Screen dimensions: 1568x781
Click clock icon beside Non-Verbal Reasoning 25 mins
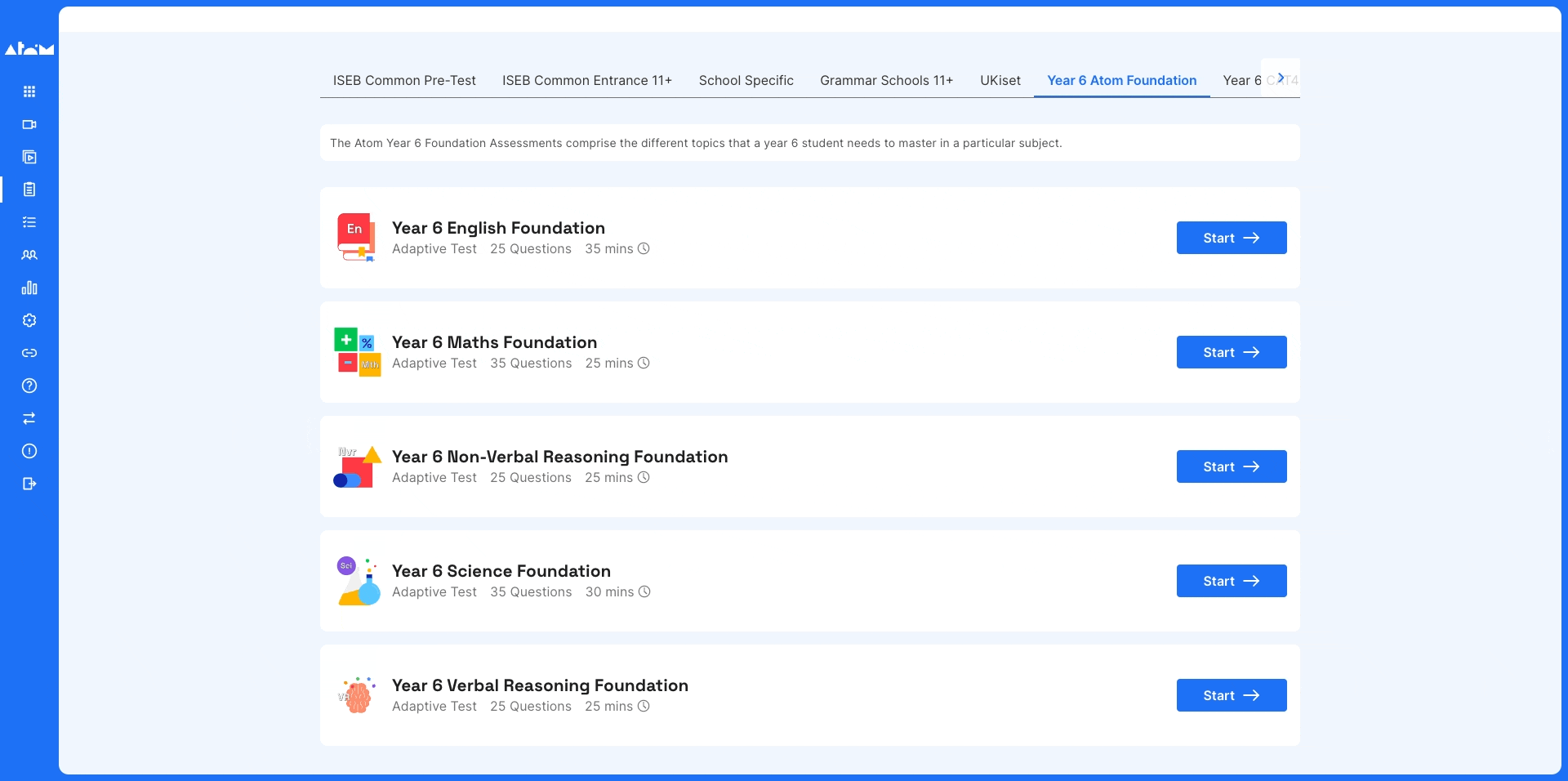[x=644, y=477]
